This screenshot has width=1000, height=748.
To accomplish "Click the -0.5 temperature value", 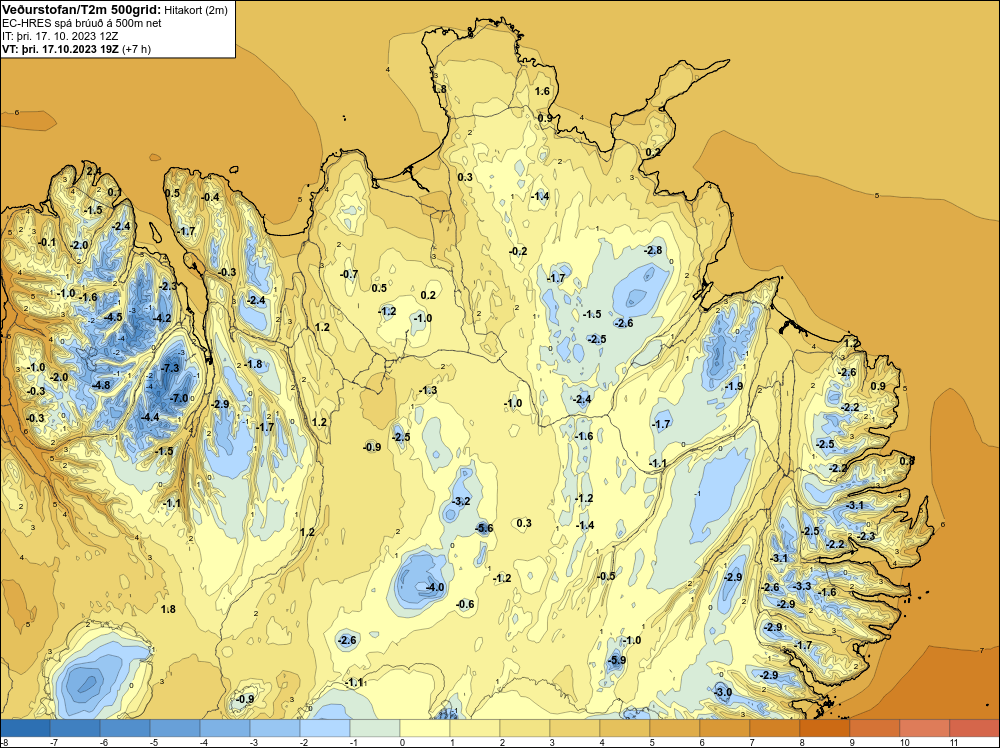I will (607, 576).
